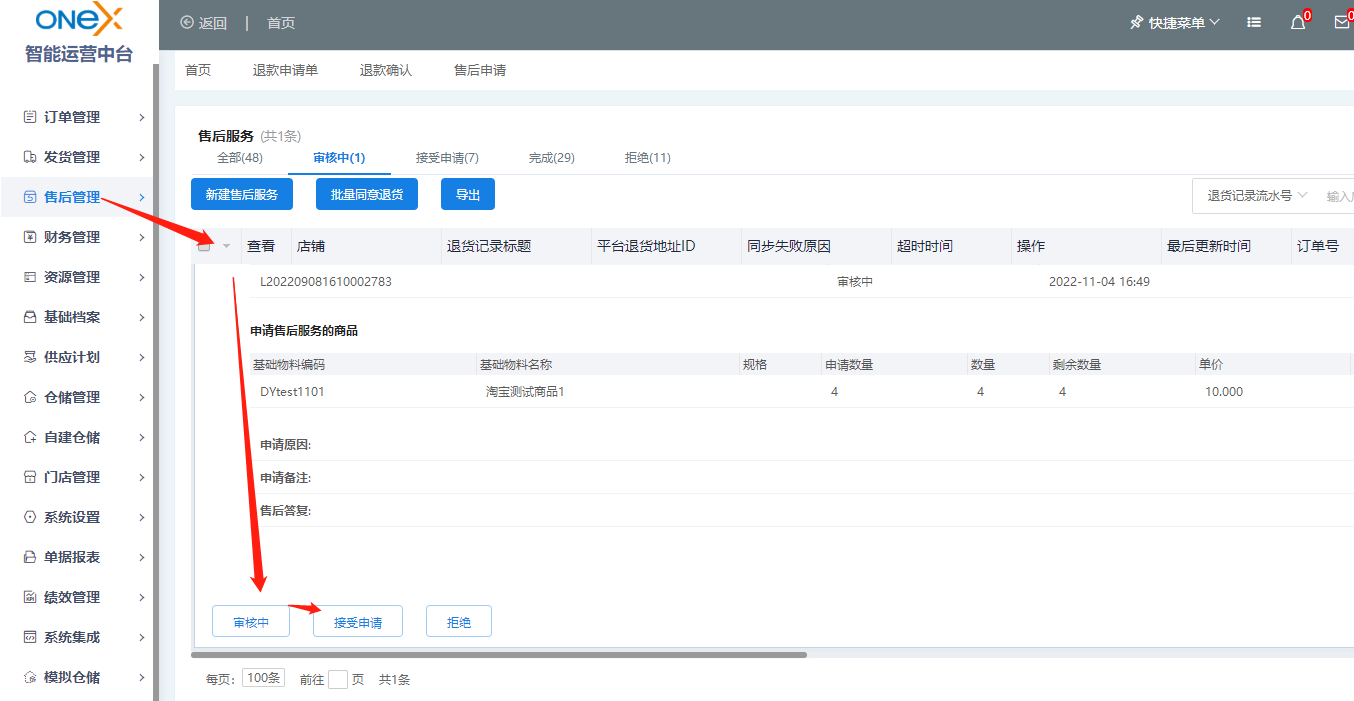Click the 新建售后服务 button
The height and width of the screenshot is (701, 1354).
pyautogui.click(x=242, y=195)
